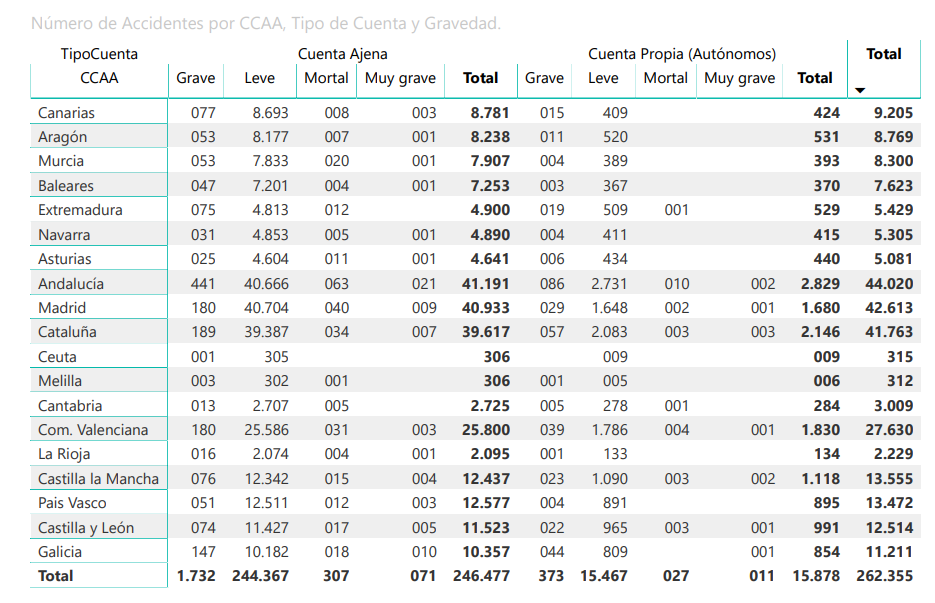Select the Cataluña row header
The width and height of the screenshot is (935, 603).
67,332
